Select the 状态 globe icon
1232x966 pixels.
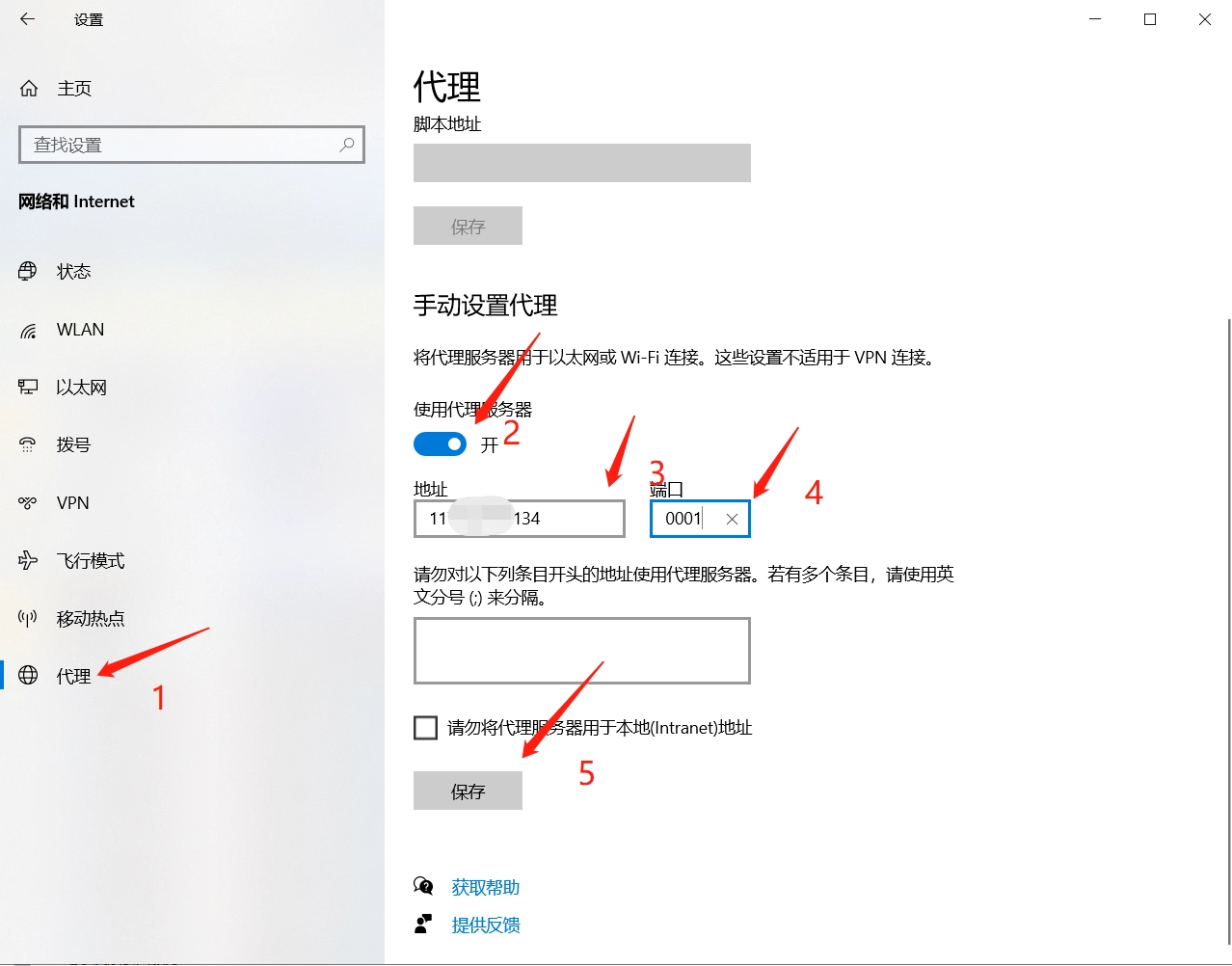click(28, 271)
